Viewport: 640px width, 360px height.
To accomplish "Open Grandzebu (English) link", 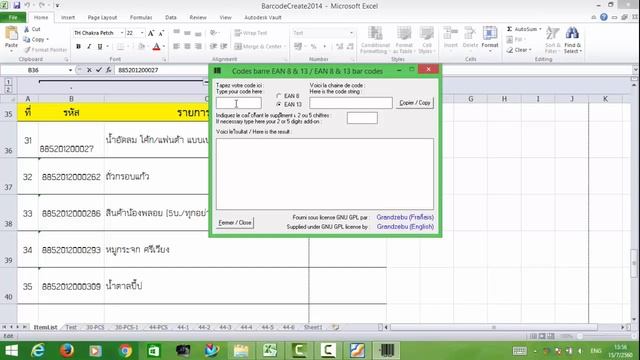I will coord(405,227).
